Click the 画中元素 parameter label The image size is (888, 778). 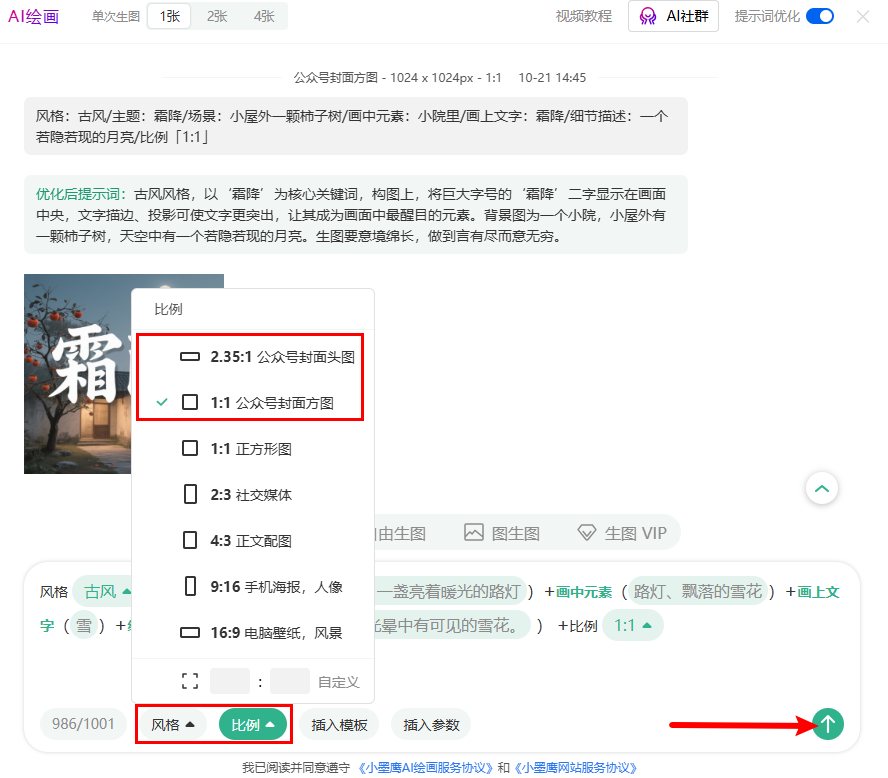tap(583, 592)
